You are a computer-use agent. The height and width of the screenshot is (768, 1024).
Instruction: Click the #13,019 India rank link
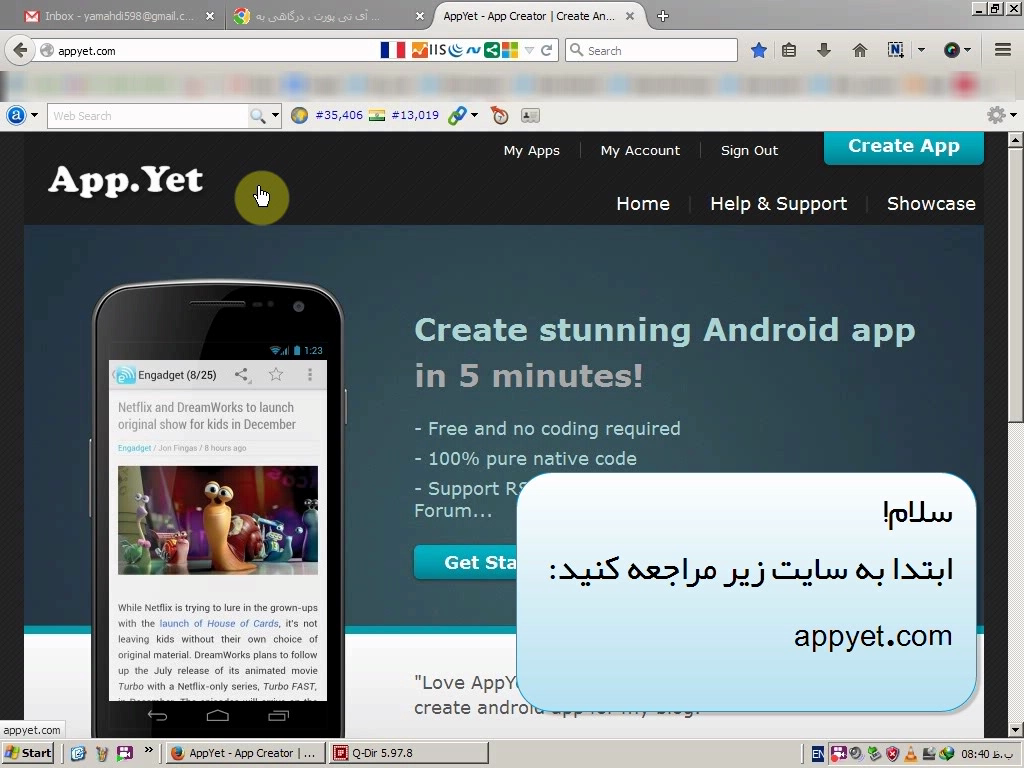415,116
